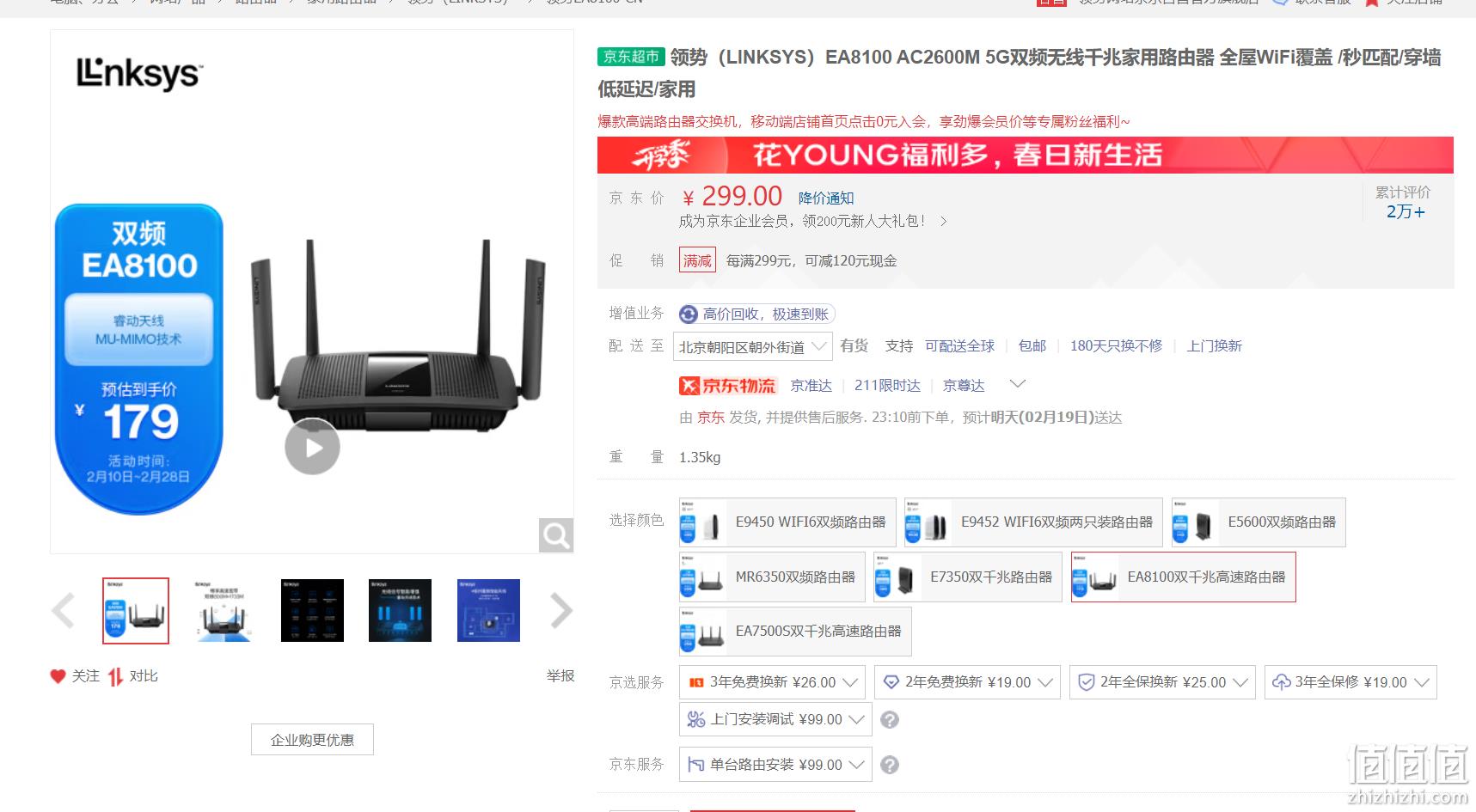Select the E9450 WIFI6双频路由器 option

pyautogui.click(x=787, y=522)
